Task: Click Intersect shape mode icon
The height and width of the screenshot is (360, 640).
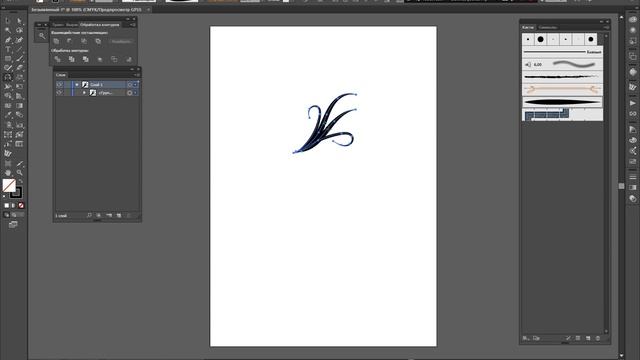Action: click(84, 41)
